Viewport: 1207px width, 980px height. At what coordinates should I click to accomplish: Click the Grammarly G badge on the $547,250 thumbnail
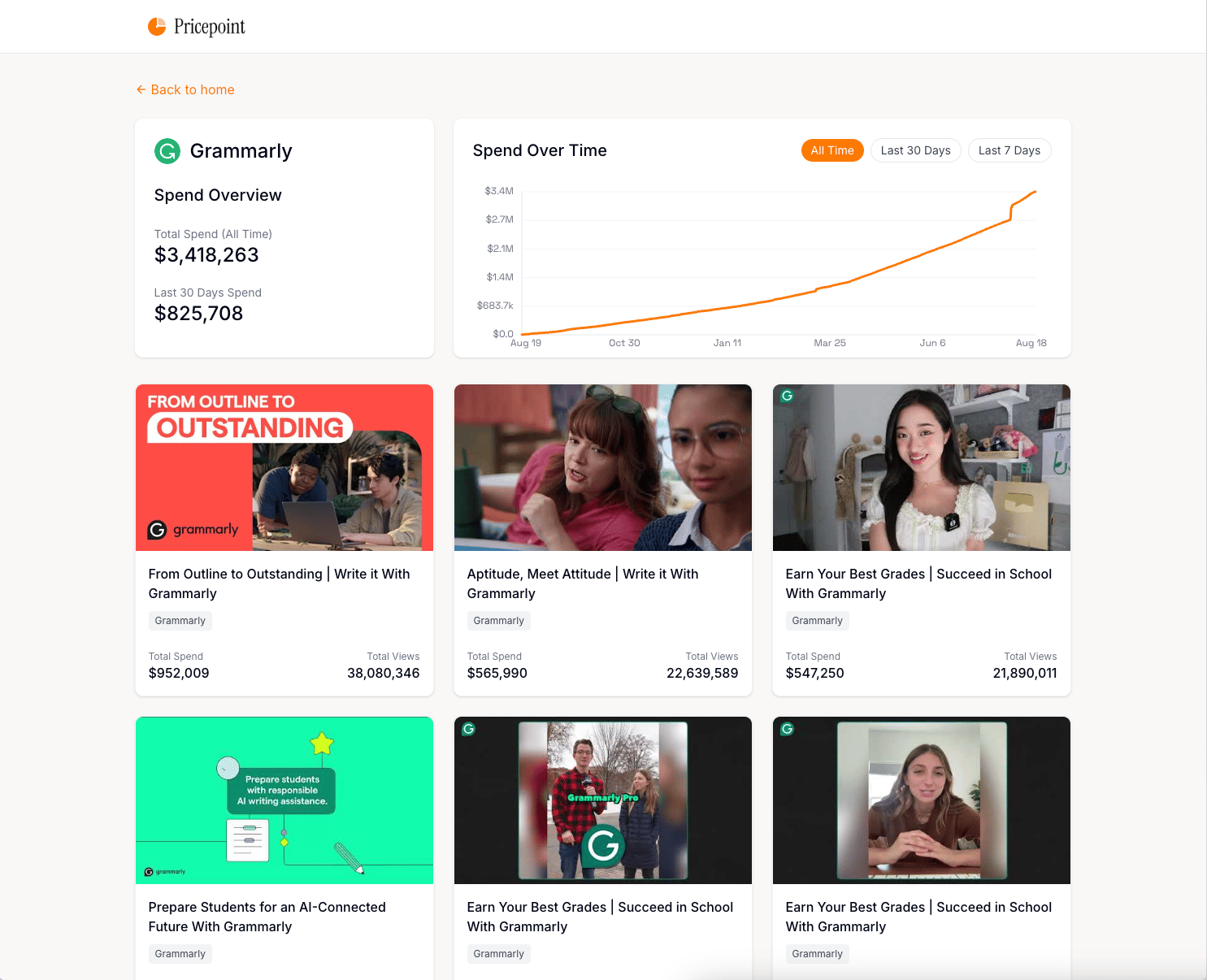(787, 396)
